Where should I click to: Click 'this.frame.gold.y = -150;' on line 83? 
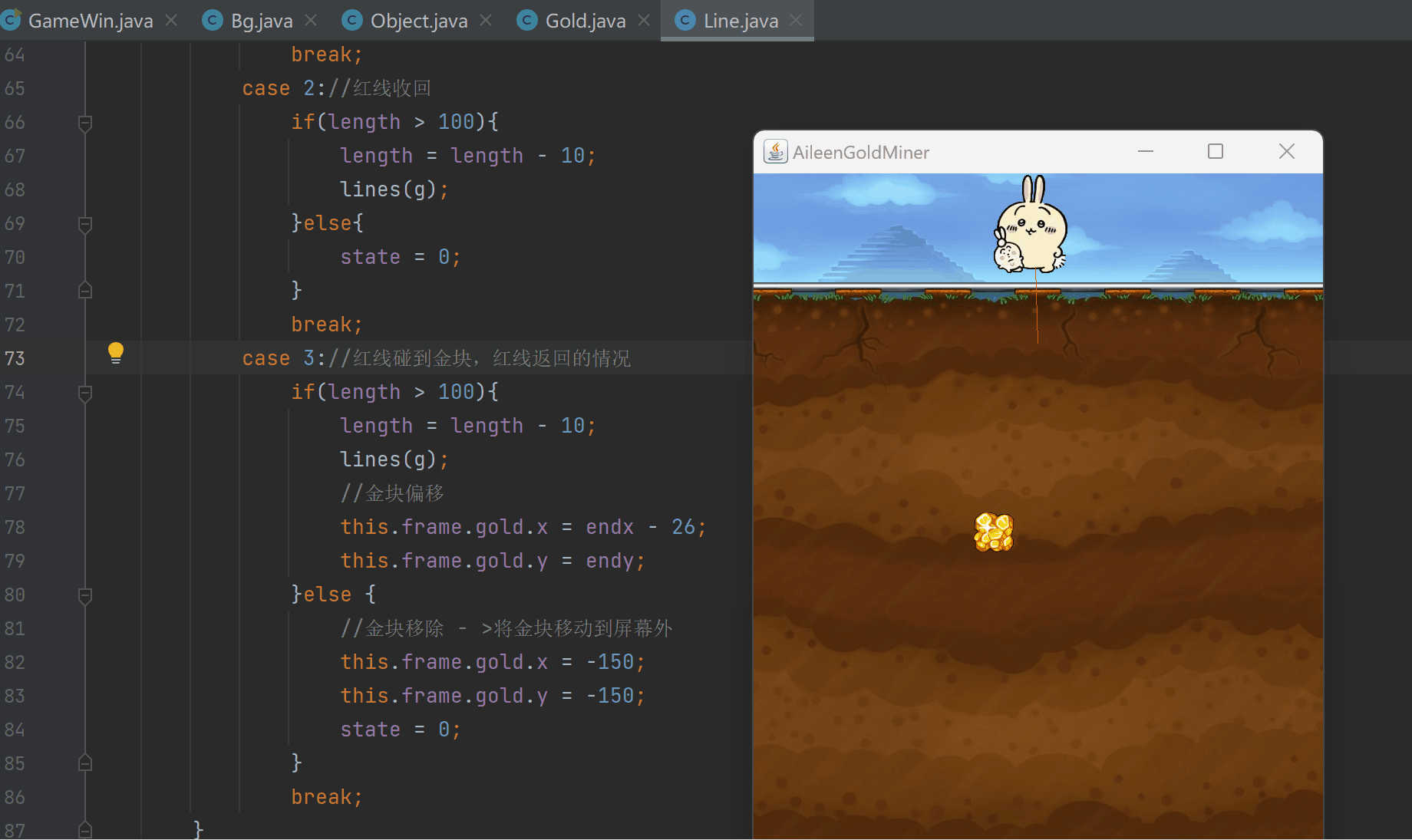click(493, 696)
